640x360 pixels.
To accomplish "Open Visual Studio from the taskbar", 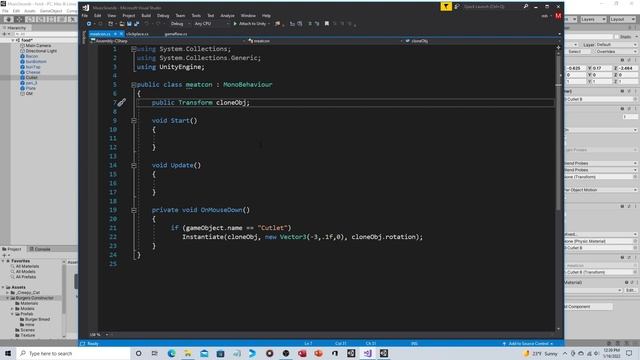I will 367,353.
